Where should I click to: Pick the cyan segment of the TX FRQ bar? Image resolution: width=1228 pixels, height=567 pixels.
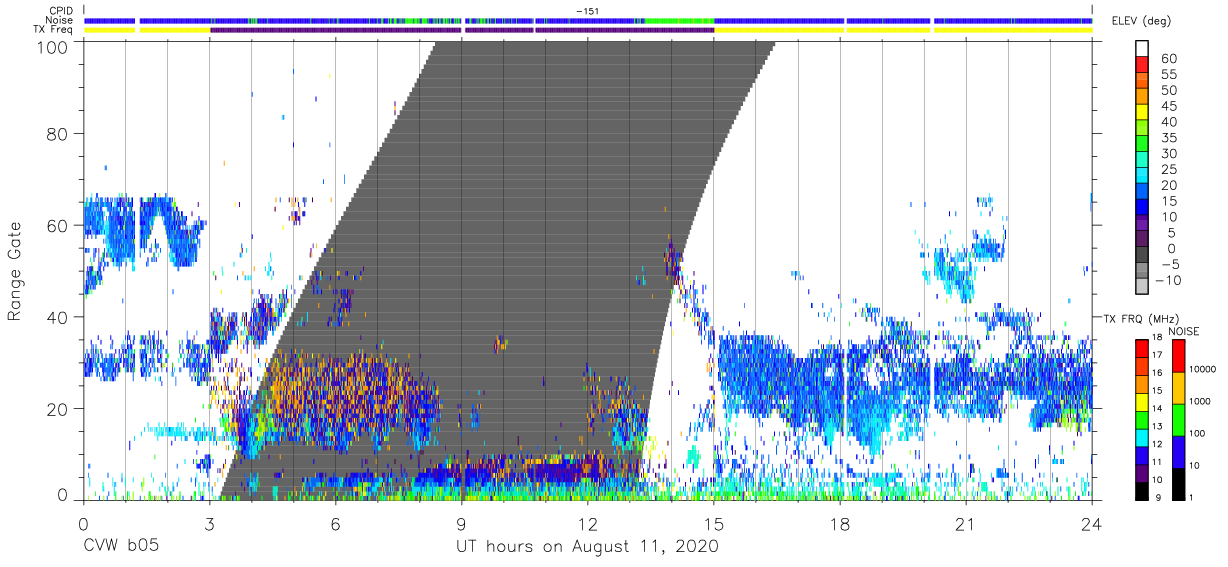1142,438
